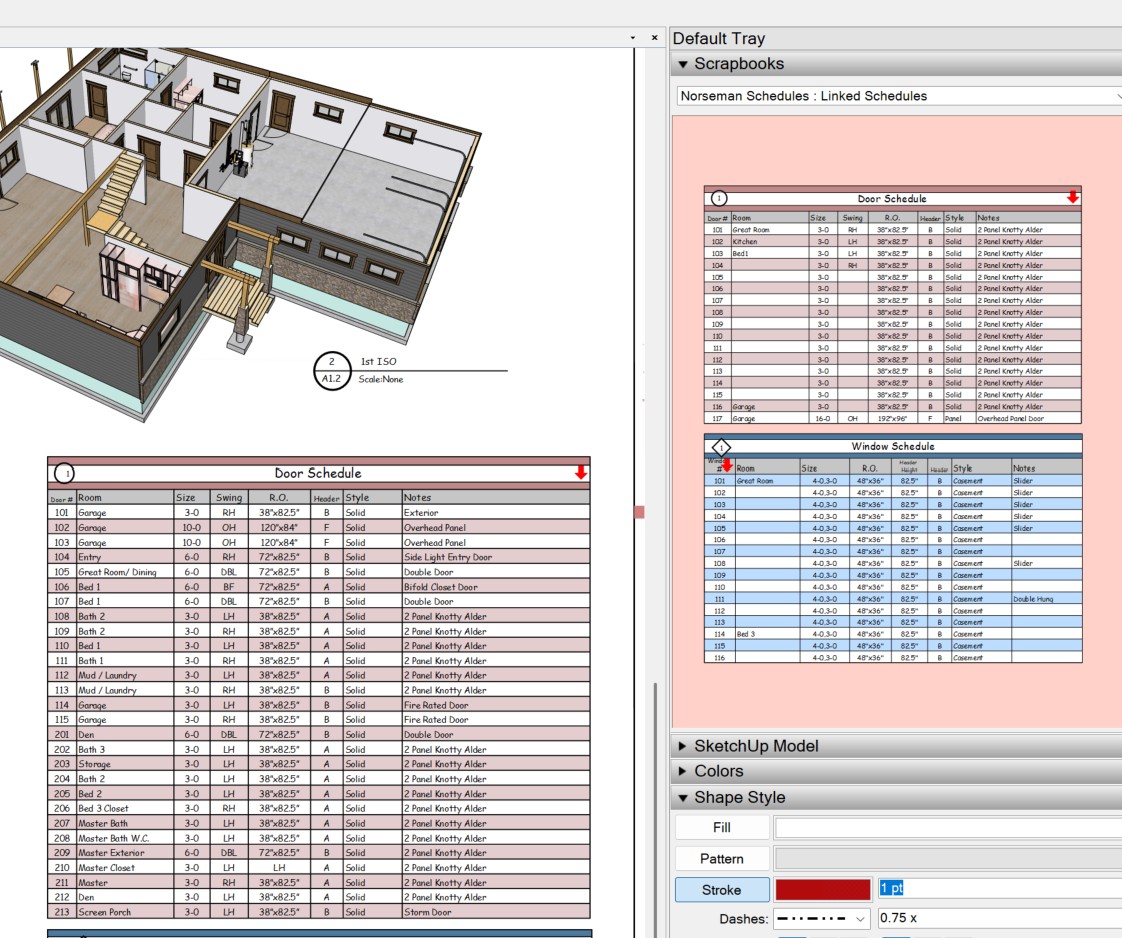Click the grey Pattern swatch
This screenshot has height=938, width=1122.
[x=948, y=859]
